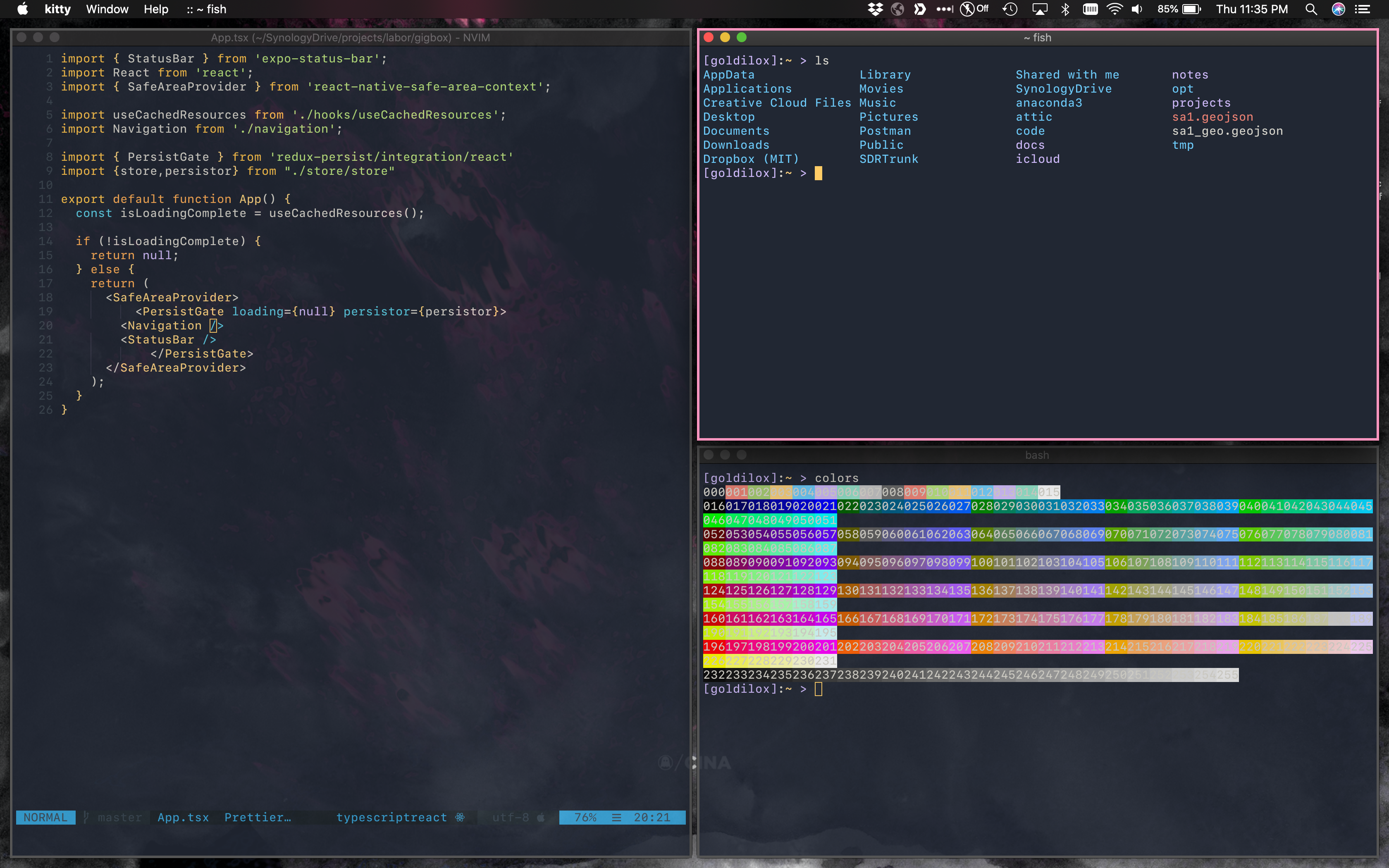Click the volume speaker icon
Screen dimensions: 1389x868
(1136, 9)
